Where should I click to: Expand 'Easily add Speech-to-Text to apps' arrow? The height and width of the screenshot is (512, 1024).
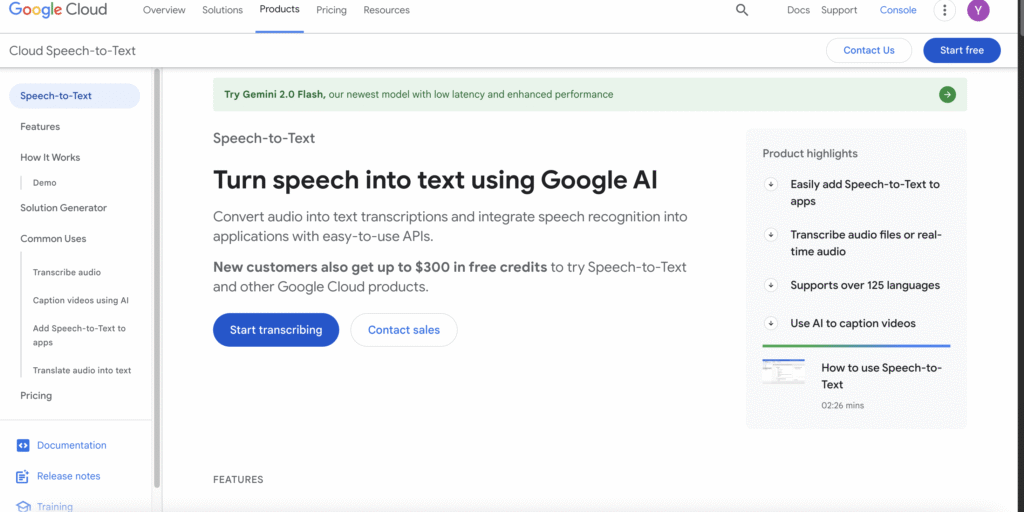[x=771, y=184]
